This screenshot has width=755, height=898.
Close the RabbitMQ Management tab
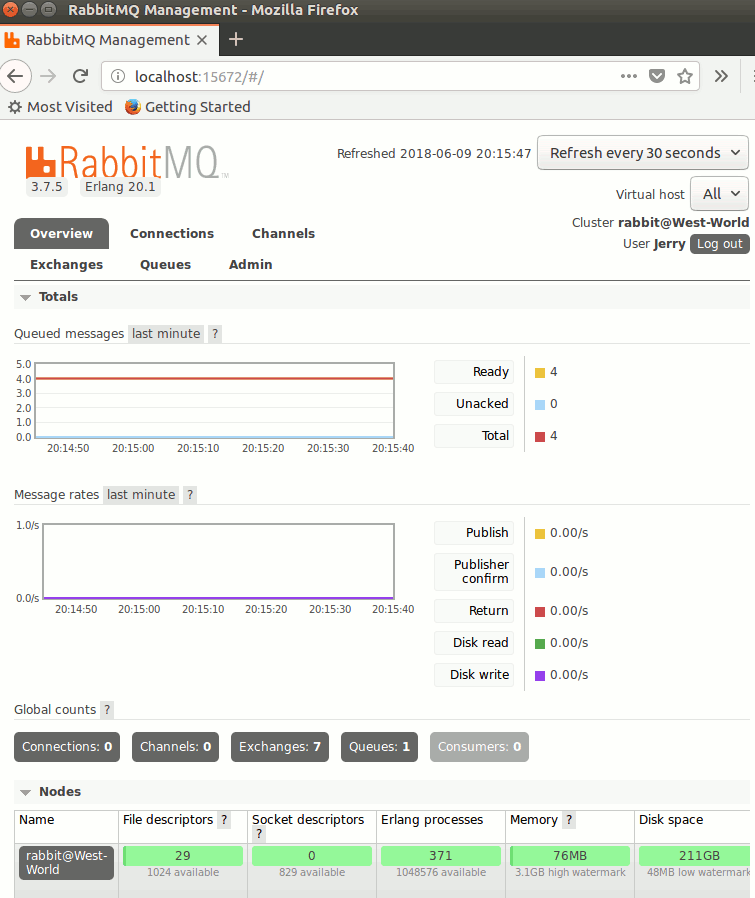point(202,40)
